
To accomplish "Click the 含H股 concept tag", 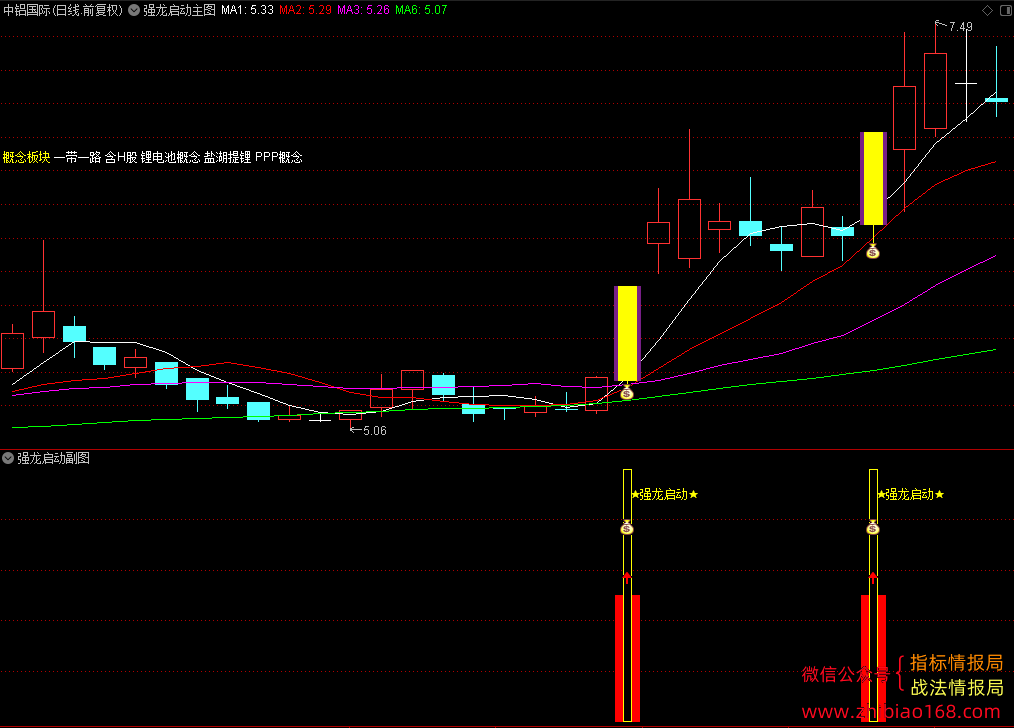I will (x=121, y=157).
